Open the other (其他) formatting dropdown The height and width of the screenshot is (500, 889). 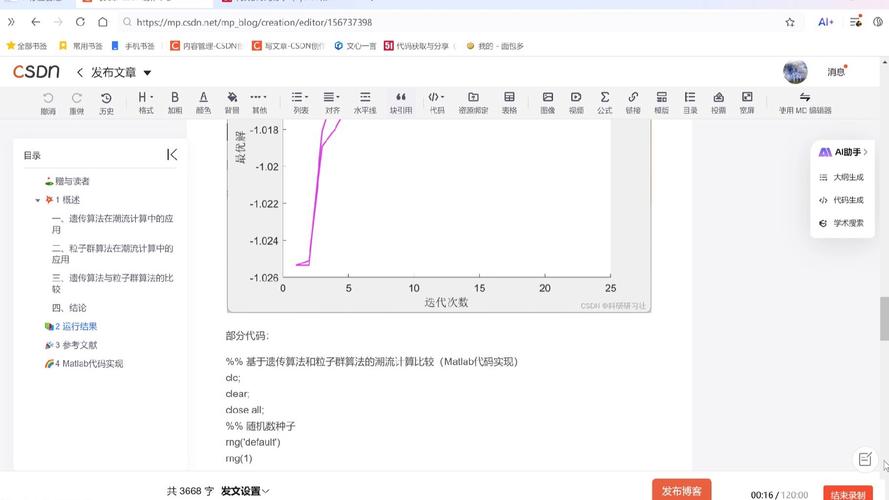pyautogui.click(x=259, y=103)
